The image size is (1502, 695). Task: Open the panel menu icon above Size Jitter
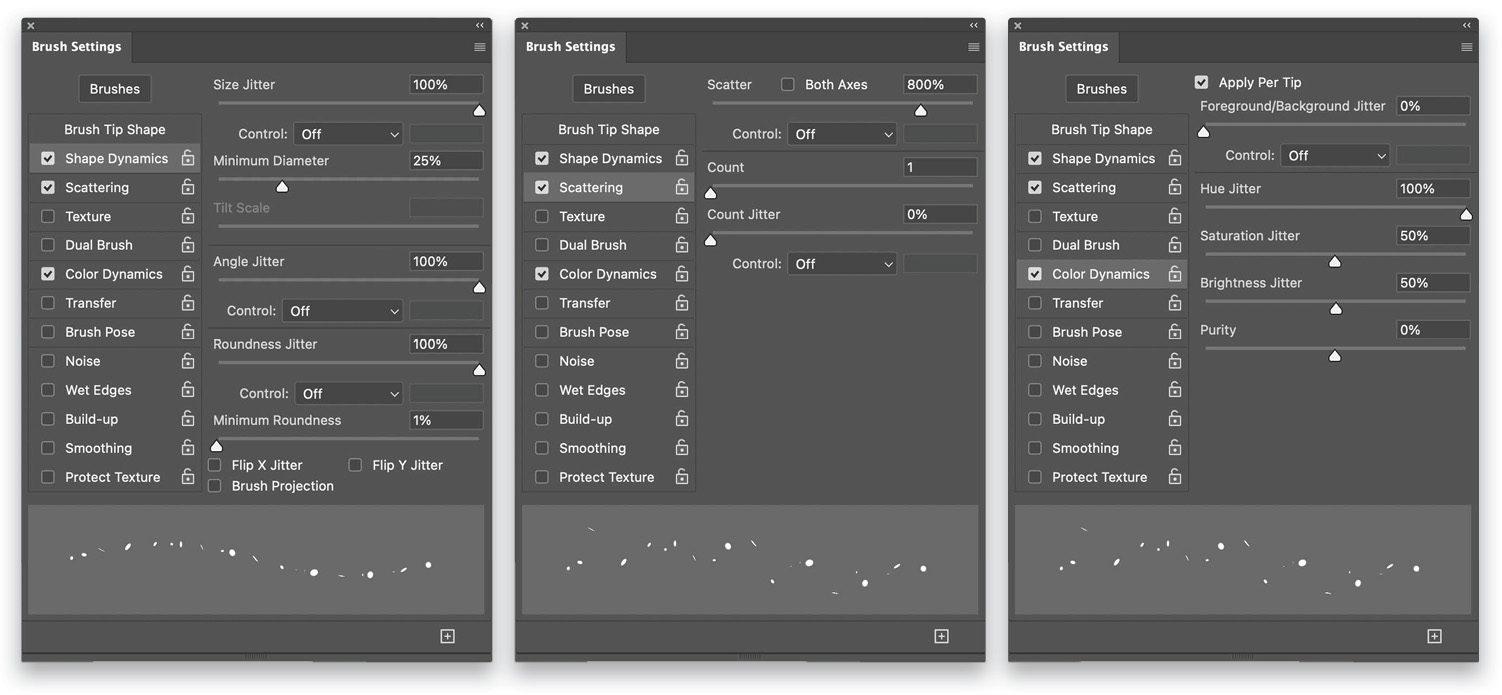480,47
